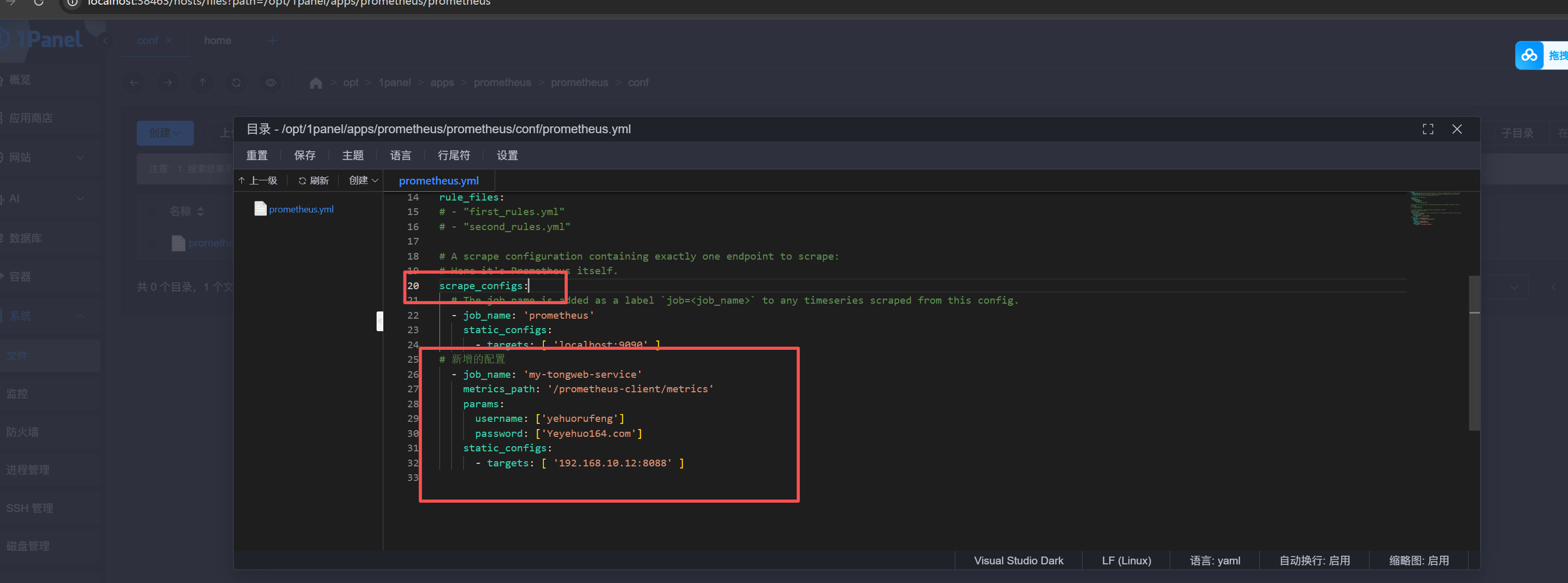Open 应用商店 in the sidebar
The width and height of the screenshot is (1568, 583).
[31, 118]
